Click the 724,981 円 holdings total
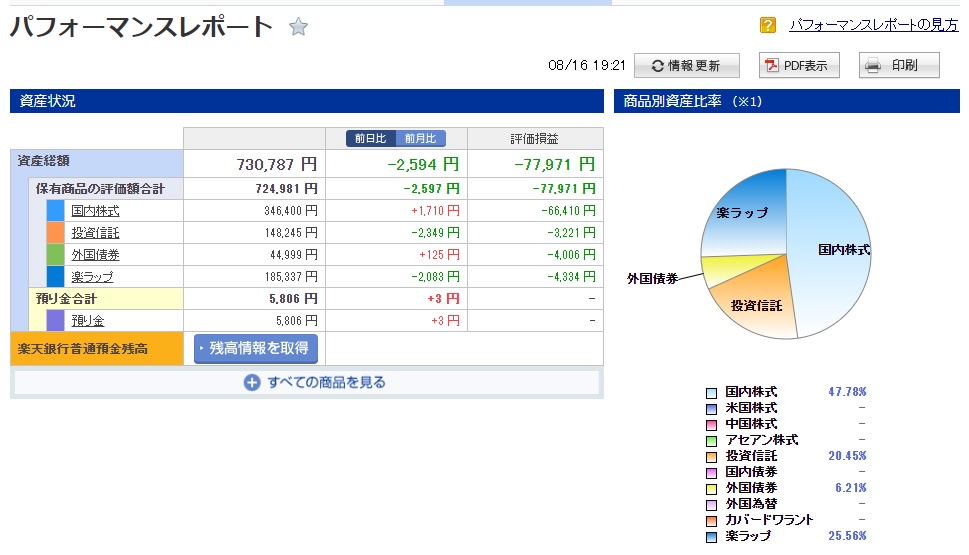 pyautogui.click(x=287, y=189)
